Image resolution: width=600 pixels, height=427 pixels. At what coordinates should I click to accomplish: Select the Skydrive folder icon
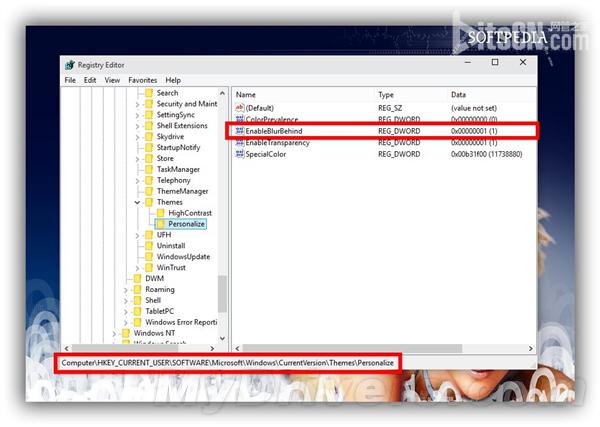click(x=149, y=137)
